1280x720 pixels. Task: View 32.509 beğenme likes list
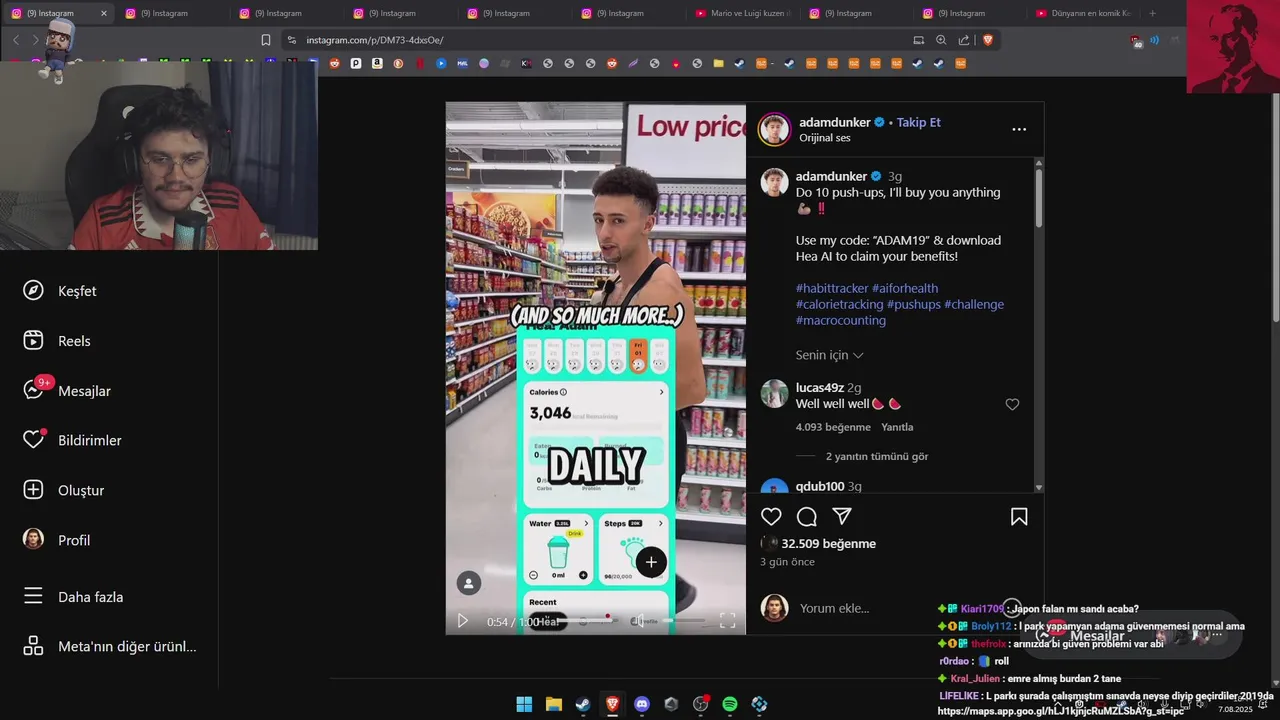click(x=828, y=544)
